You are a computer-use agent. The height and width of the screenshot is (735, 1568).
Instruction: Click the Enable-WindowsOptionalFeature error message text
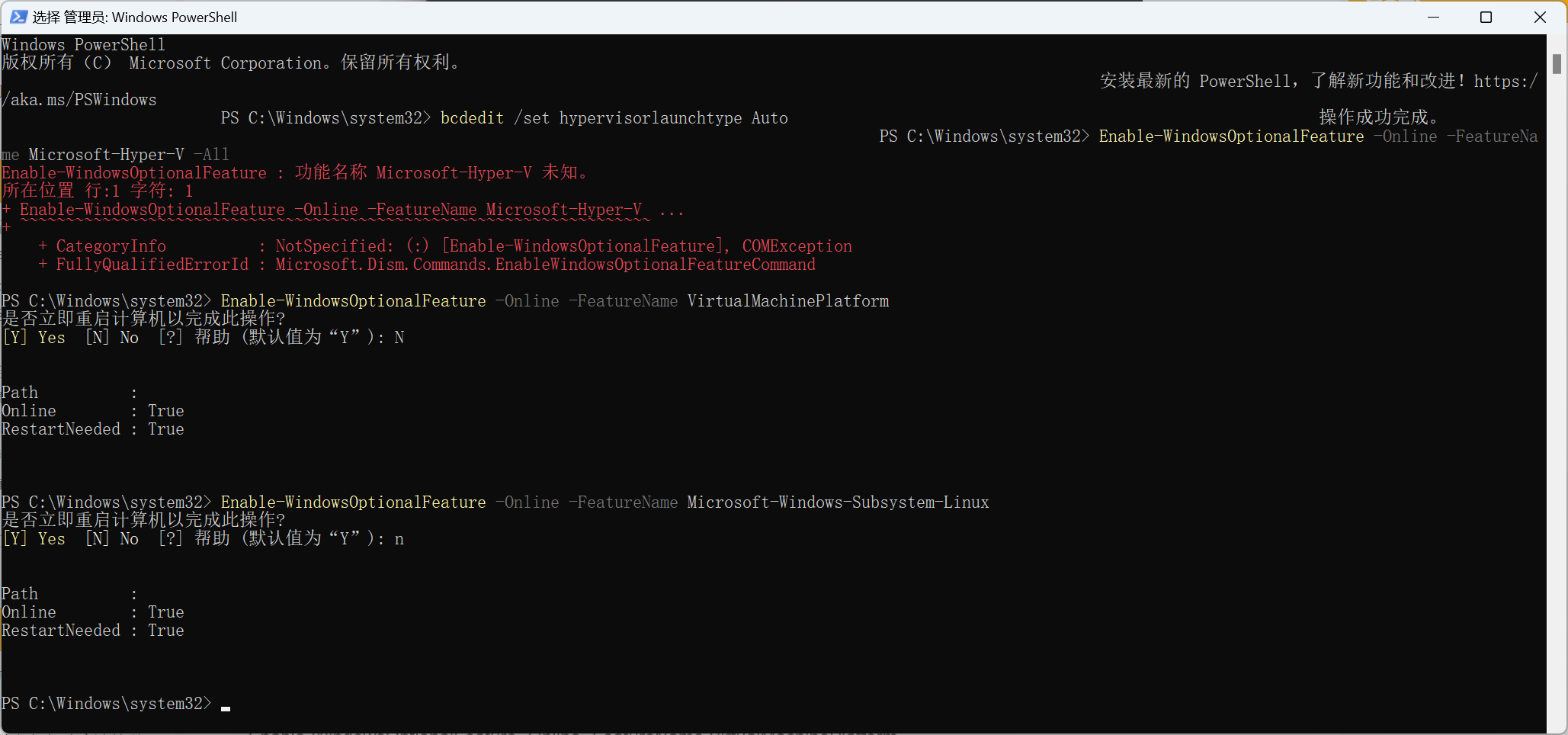tap(293, 172)
